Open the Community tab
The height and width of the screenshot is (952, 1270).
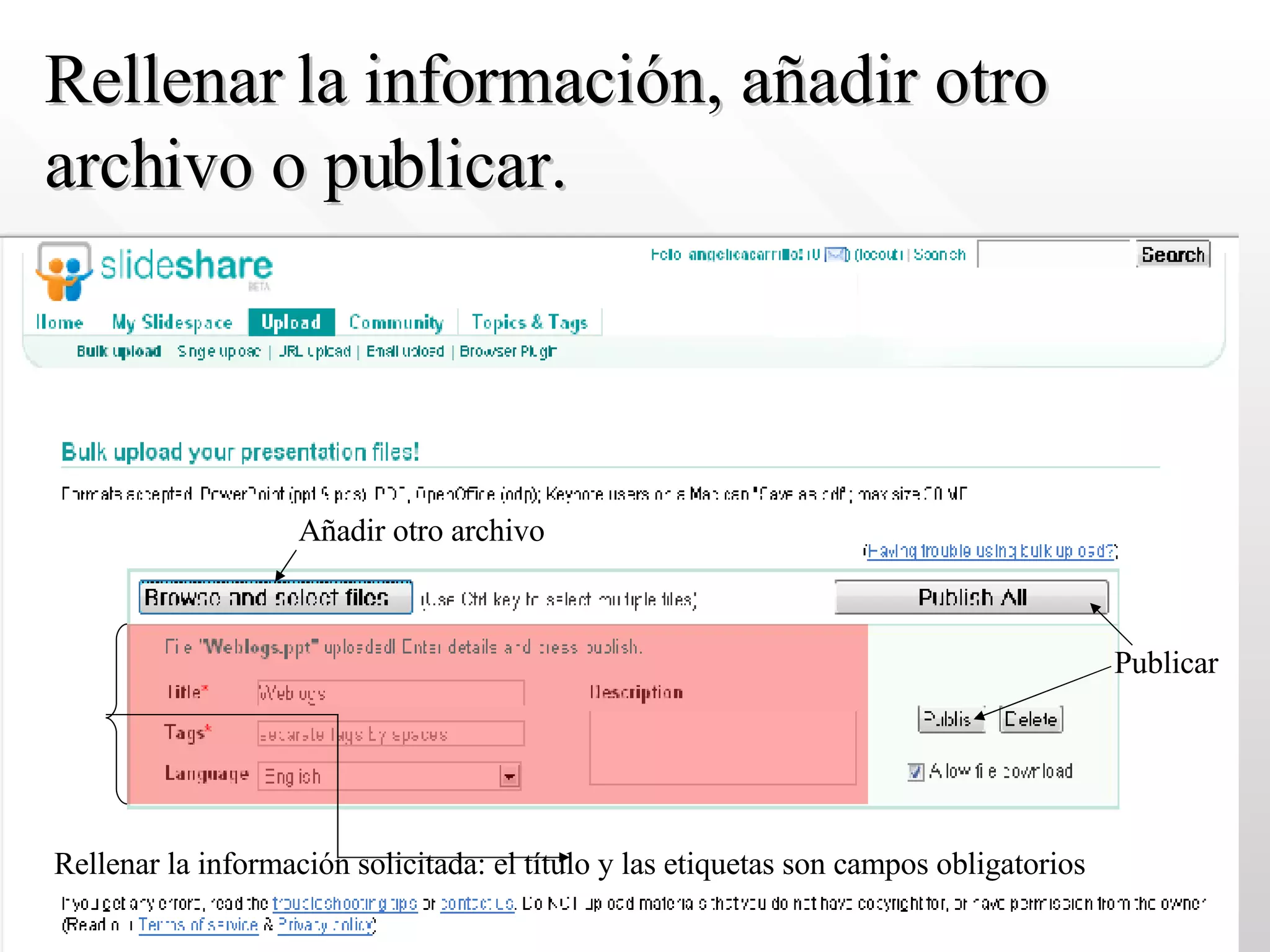tap(396, 322)
